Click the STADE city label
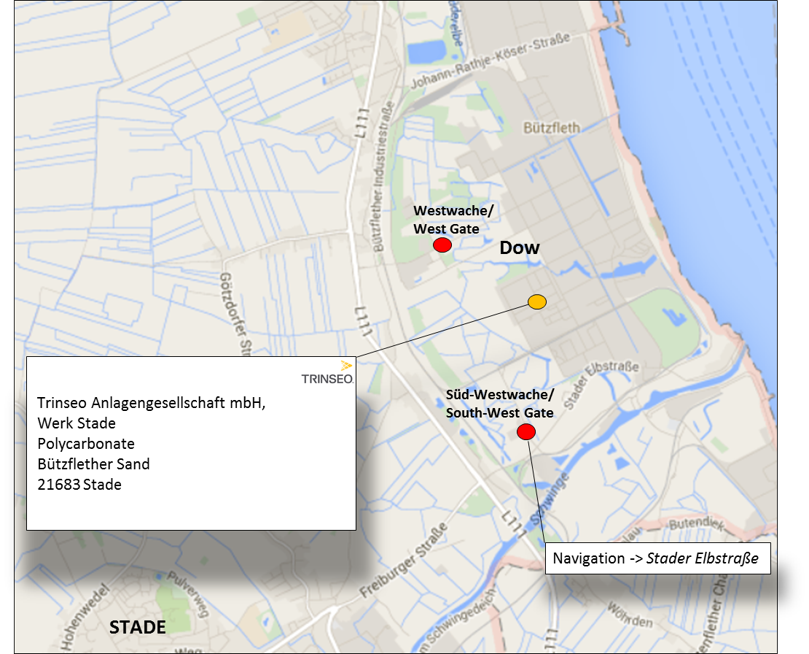The height and width of the screenshot is (654, 809). [137, 627]
